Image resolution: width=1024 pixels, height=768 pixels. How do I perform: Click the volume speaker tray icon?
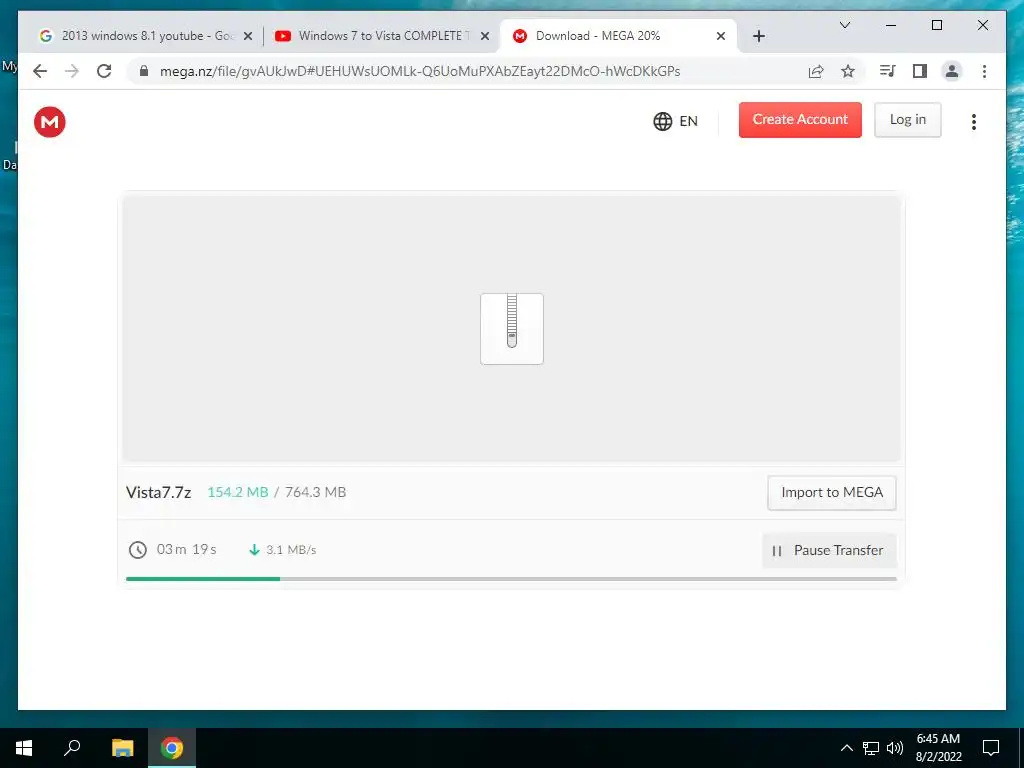tap(895, 748)
